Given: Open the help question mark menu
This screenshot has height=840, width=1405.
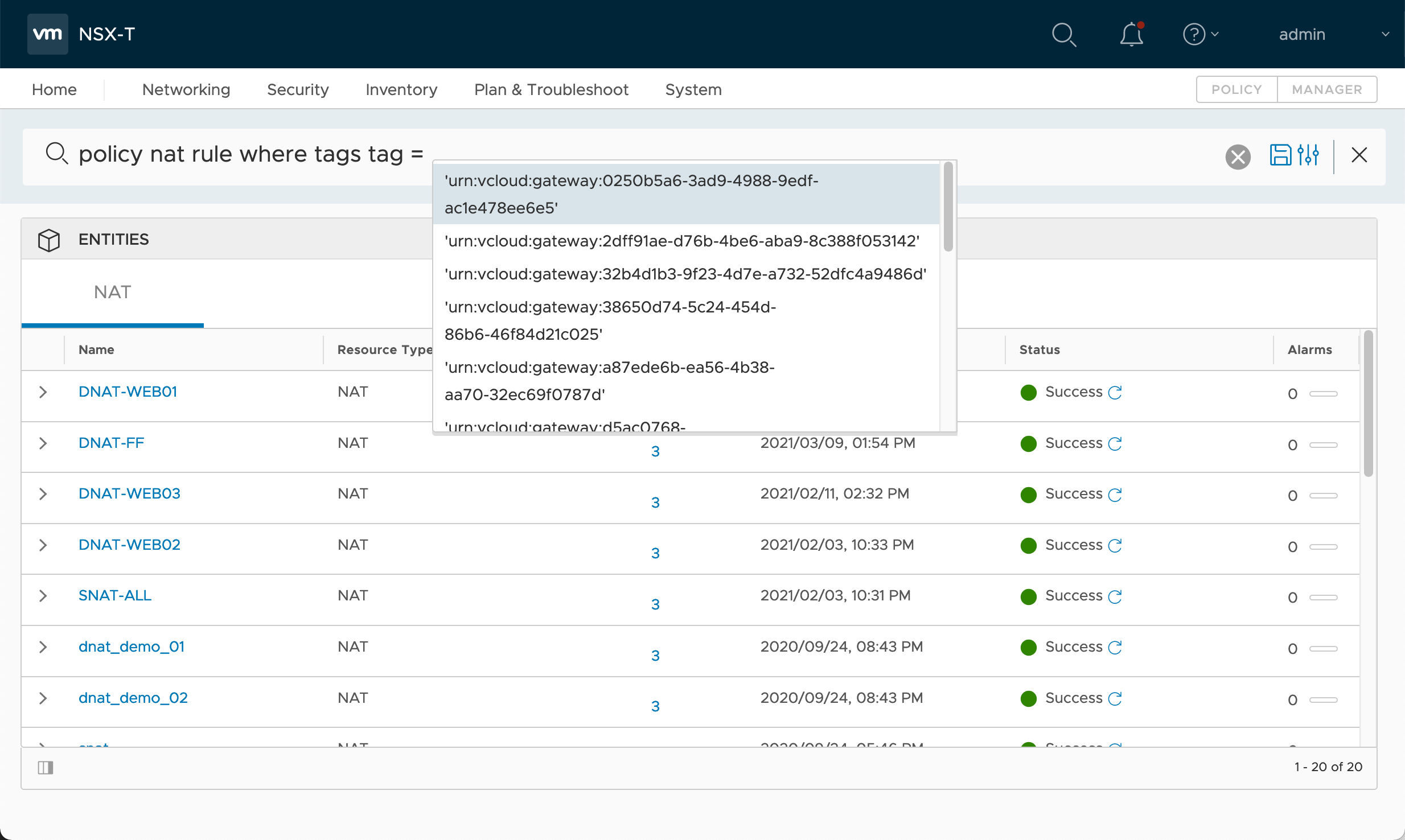Looking at the screenshot, I should 1200,34.
